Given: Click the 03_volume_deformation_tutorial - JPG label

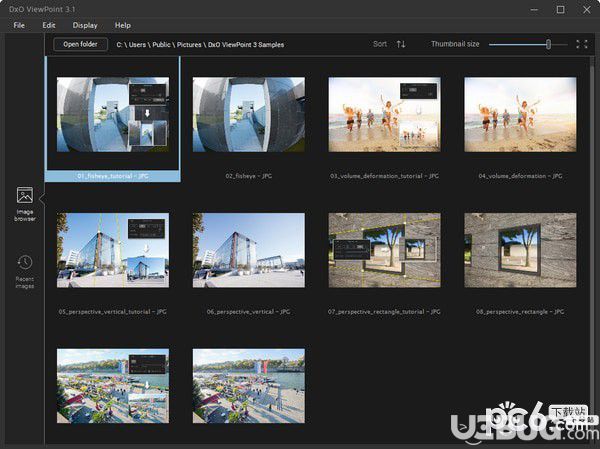Looking at the screenshot, I should [x=385, y=176].
